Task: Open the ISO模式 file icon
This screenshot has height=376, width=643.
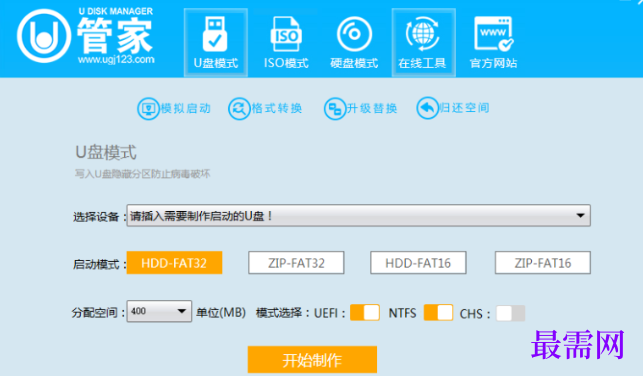Action: click(286, 34)
